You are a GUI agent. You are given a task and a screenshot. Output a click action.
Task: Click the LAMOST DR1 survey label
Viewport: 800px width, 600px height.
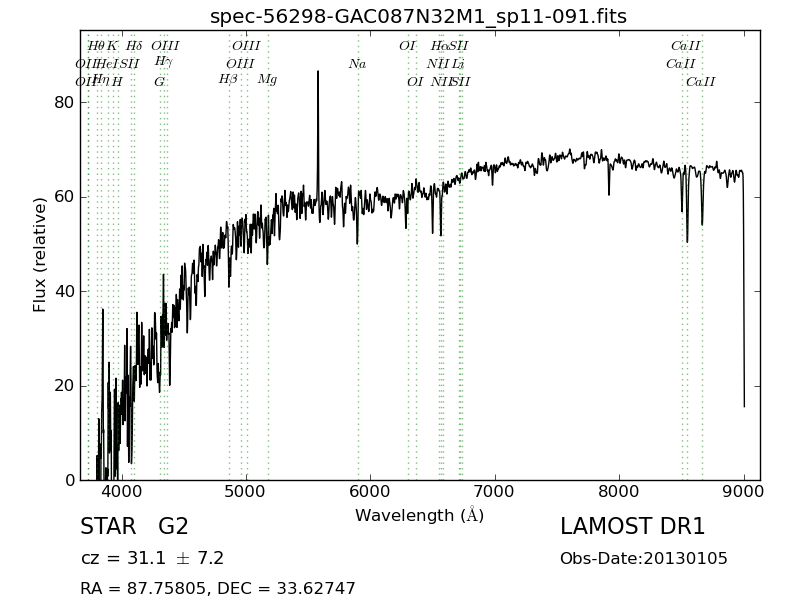click(632, 526)
